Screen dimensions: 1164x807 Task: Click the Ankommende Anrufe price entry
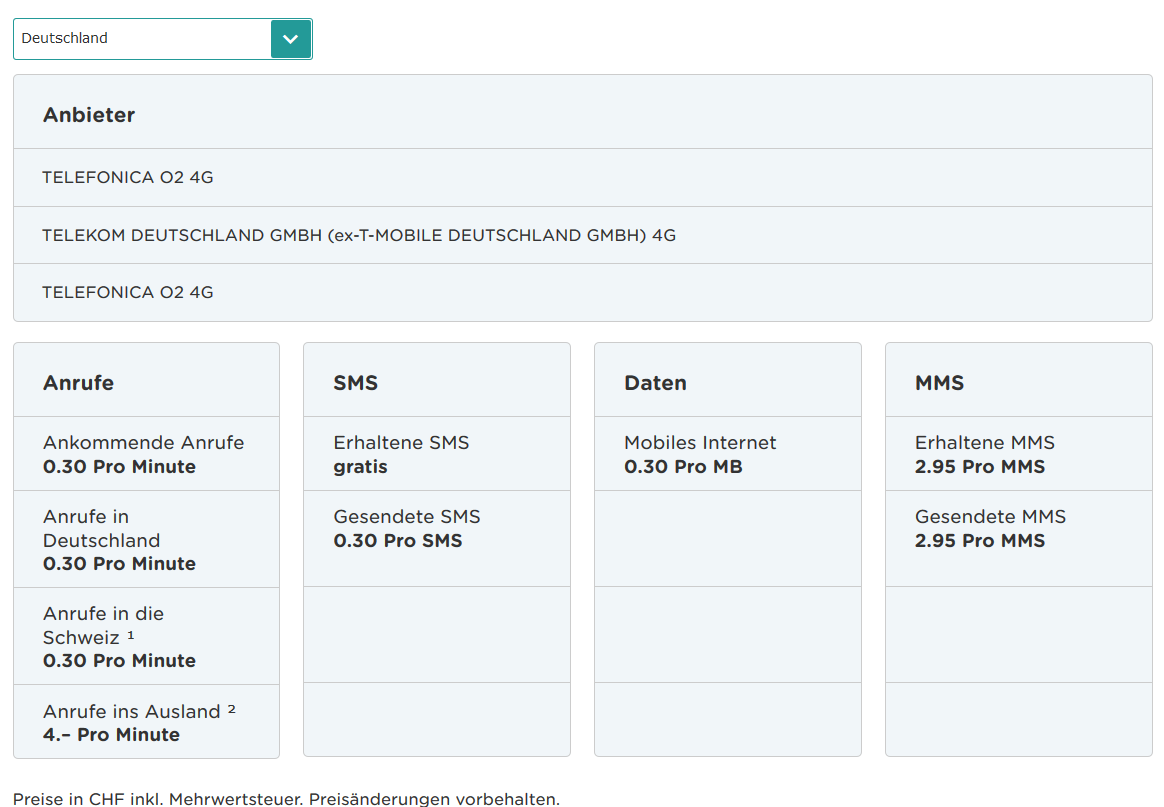[143, 454]
